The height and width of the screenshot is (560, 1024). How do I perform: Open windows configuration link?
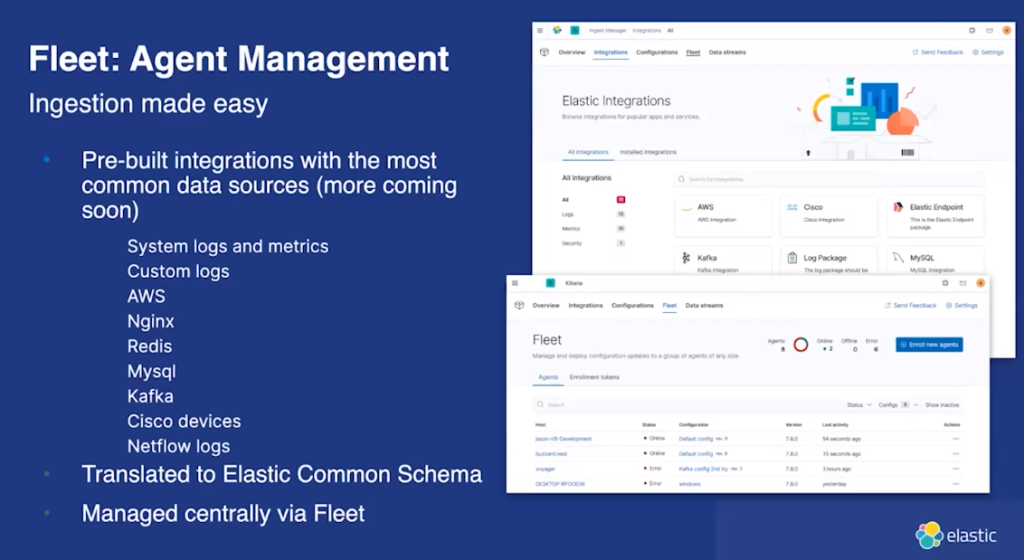[690, 484]
